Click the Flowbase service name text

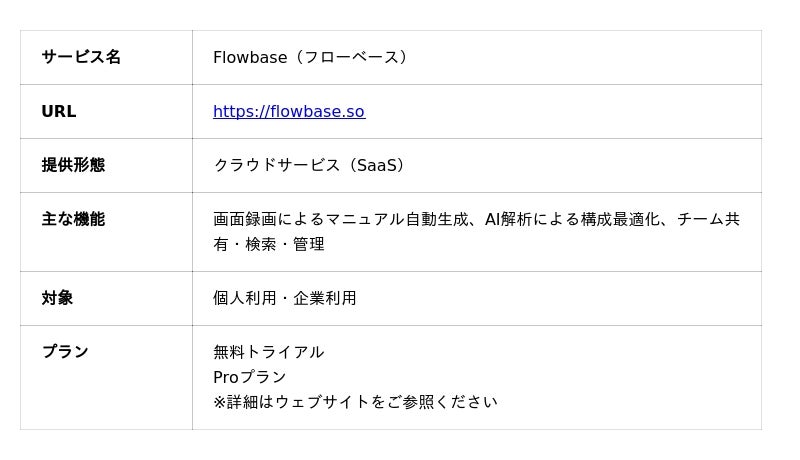[250, 58]
